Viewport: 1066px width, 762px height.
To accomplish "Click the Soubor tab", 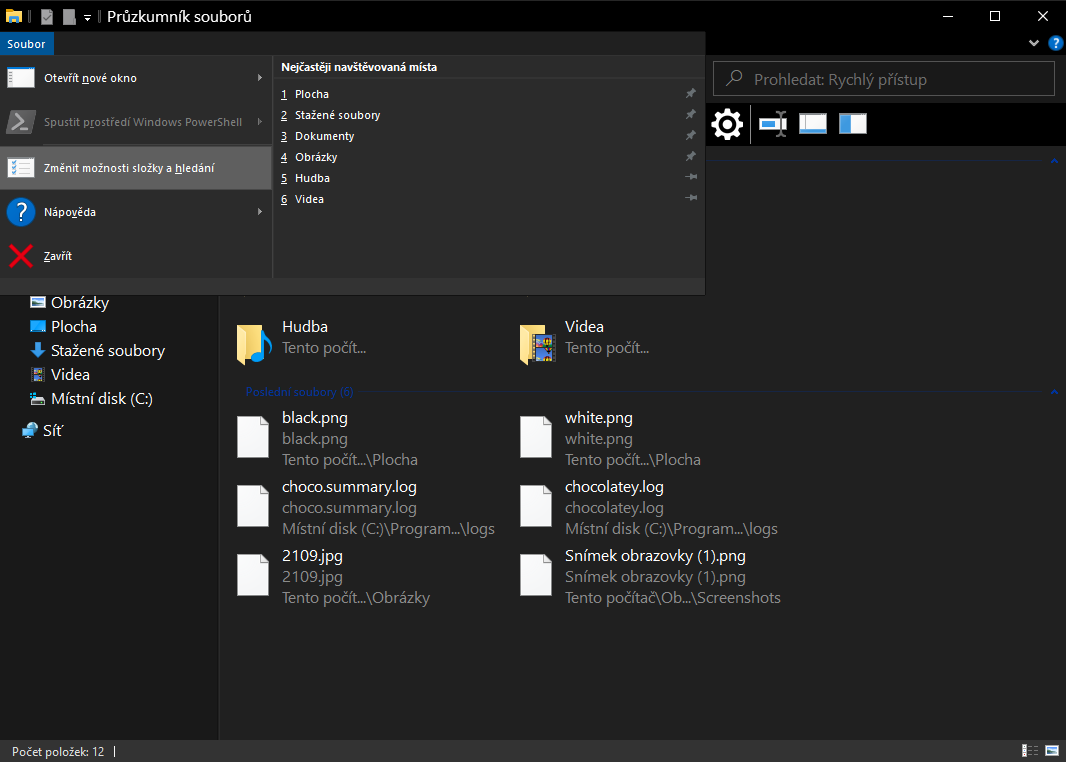I will pos(26,44).
